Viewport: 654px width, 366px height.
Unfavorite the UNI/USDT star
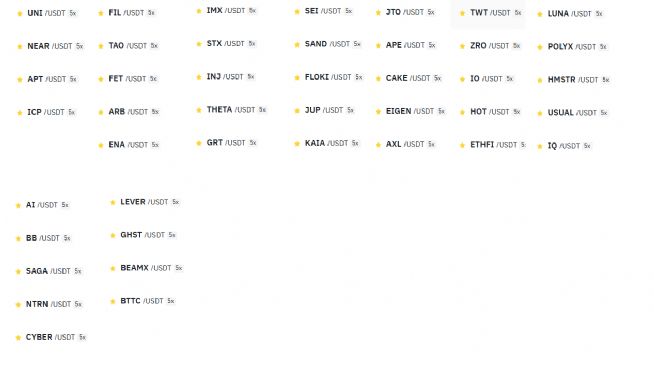[x=20, y=14]
